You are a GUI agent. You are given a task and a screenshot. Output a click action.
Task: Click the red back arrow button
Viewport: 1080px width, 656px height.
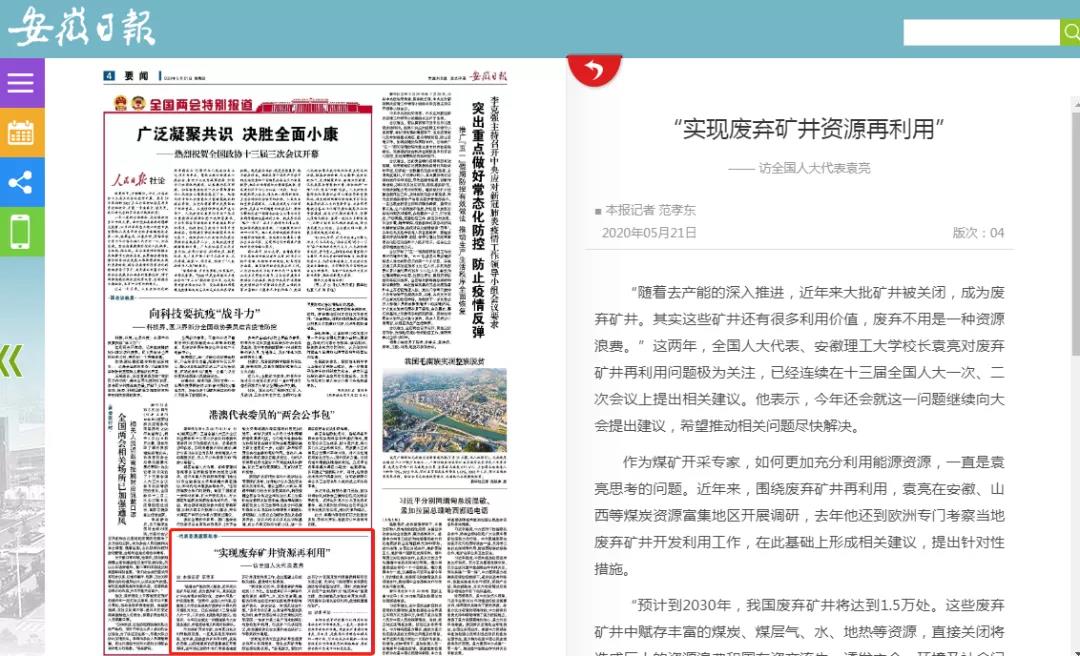pyautogui.click(x=594, y=69)
